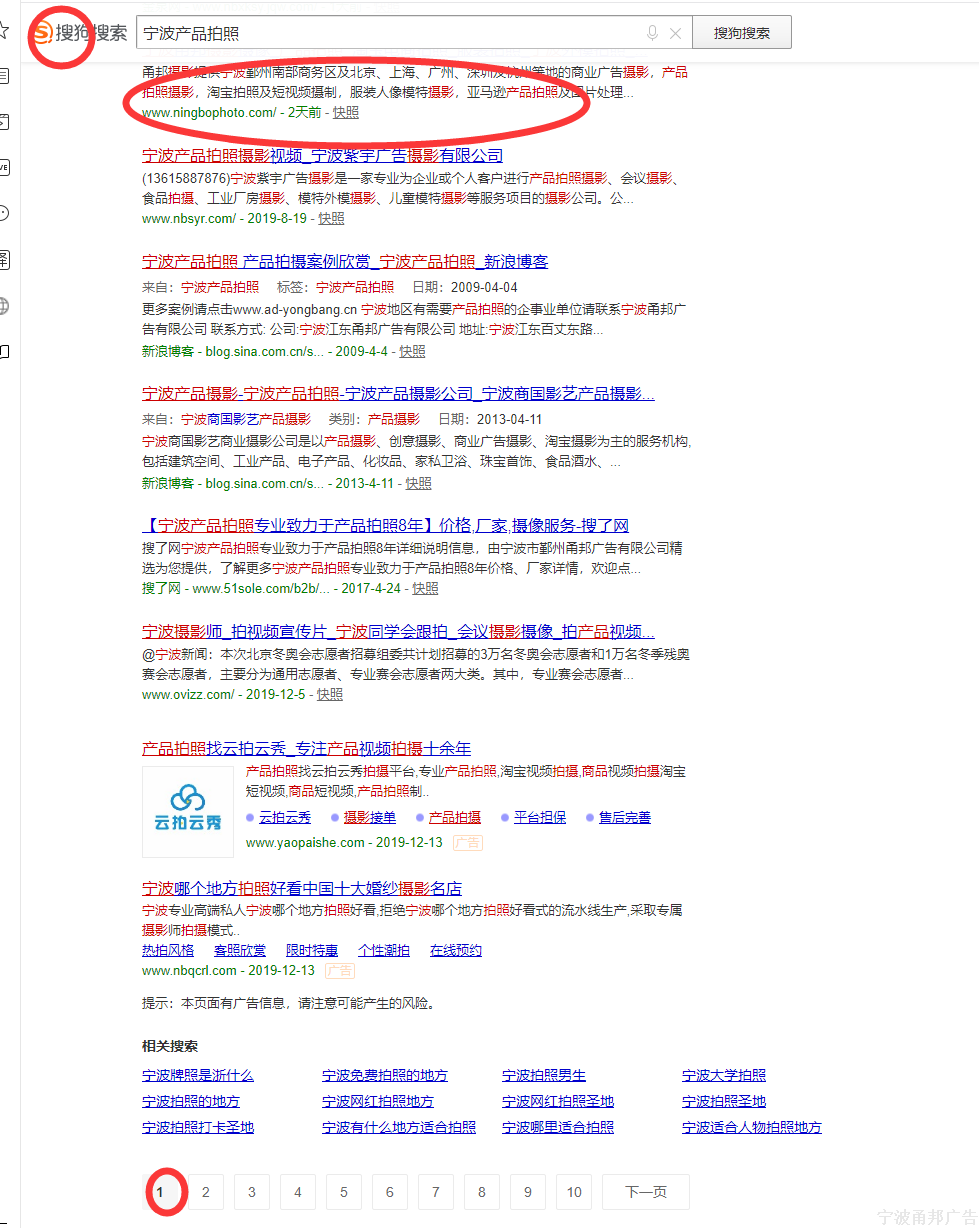Image resolution: width=979 pixels, height=1228 pixels.
Task: Go to results page 10
Action: [574, 1192]
